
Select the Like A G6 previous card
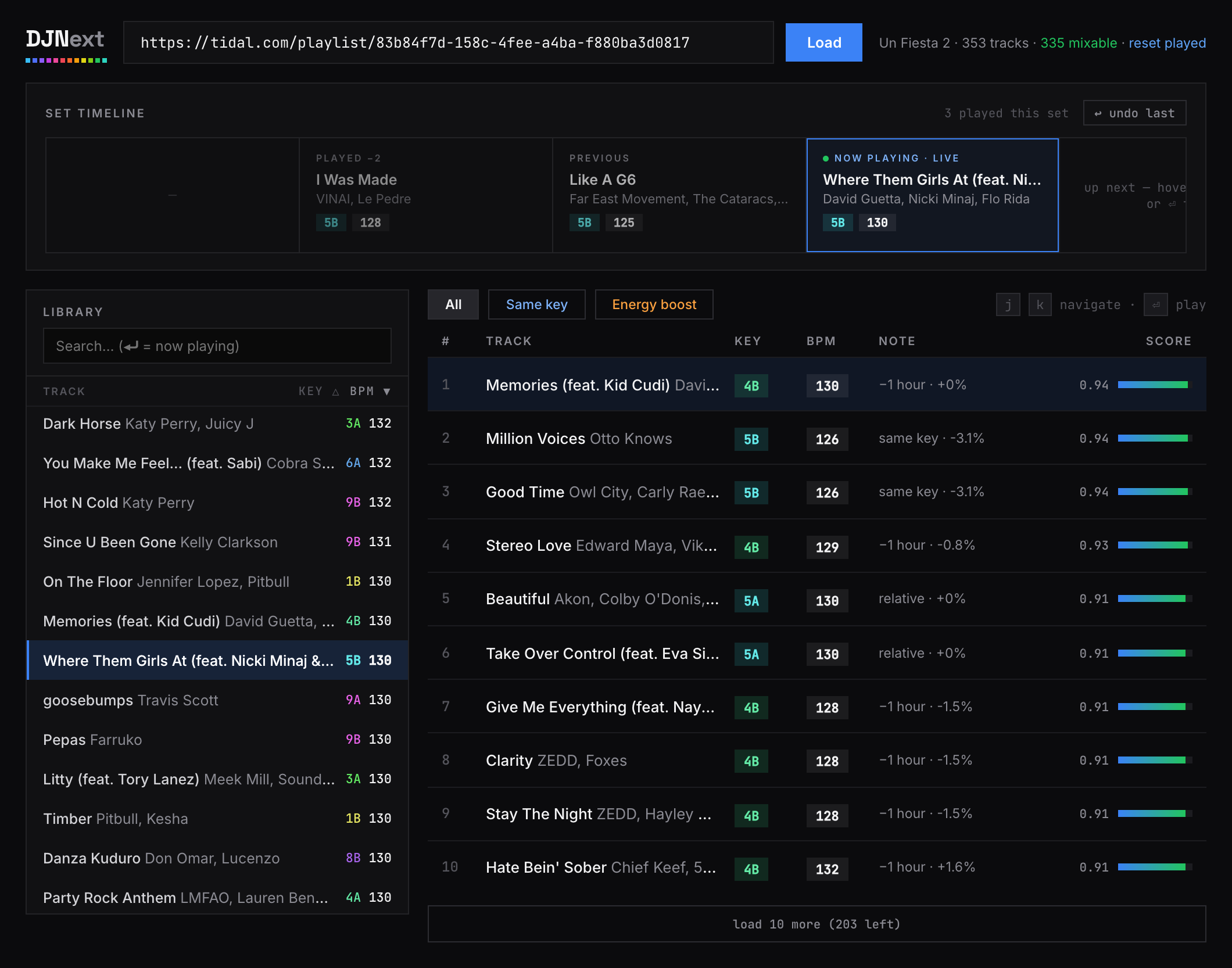coord(679,195)
